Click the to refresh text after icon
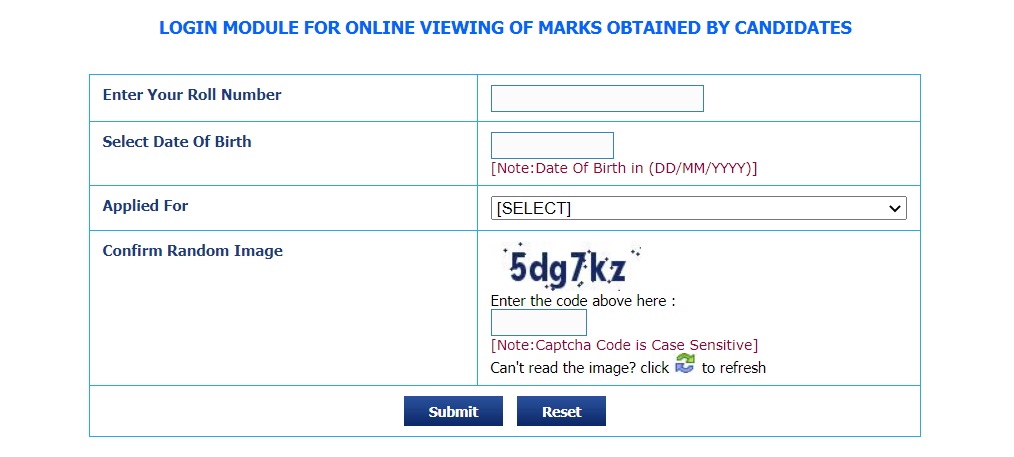Viewport: 1014px width, 457px height. [733, 368]
